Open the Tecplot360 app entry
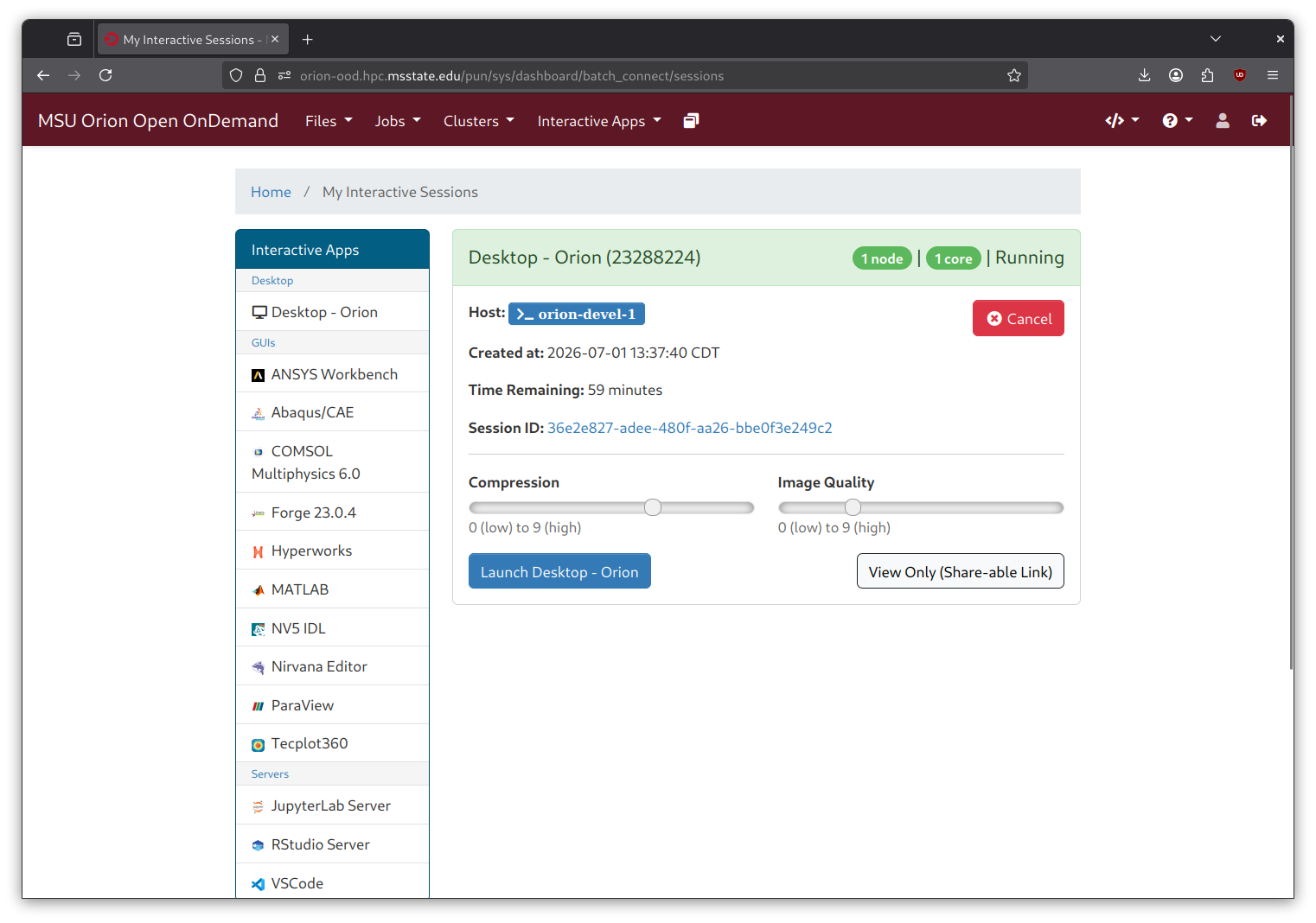The image size is (1316, 923). tap(332, 743)
